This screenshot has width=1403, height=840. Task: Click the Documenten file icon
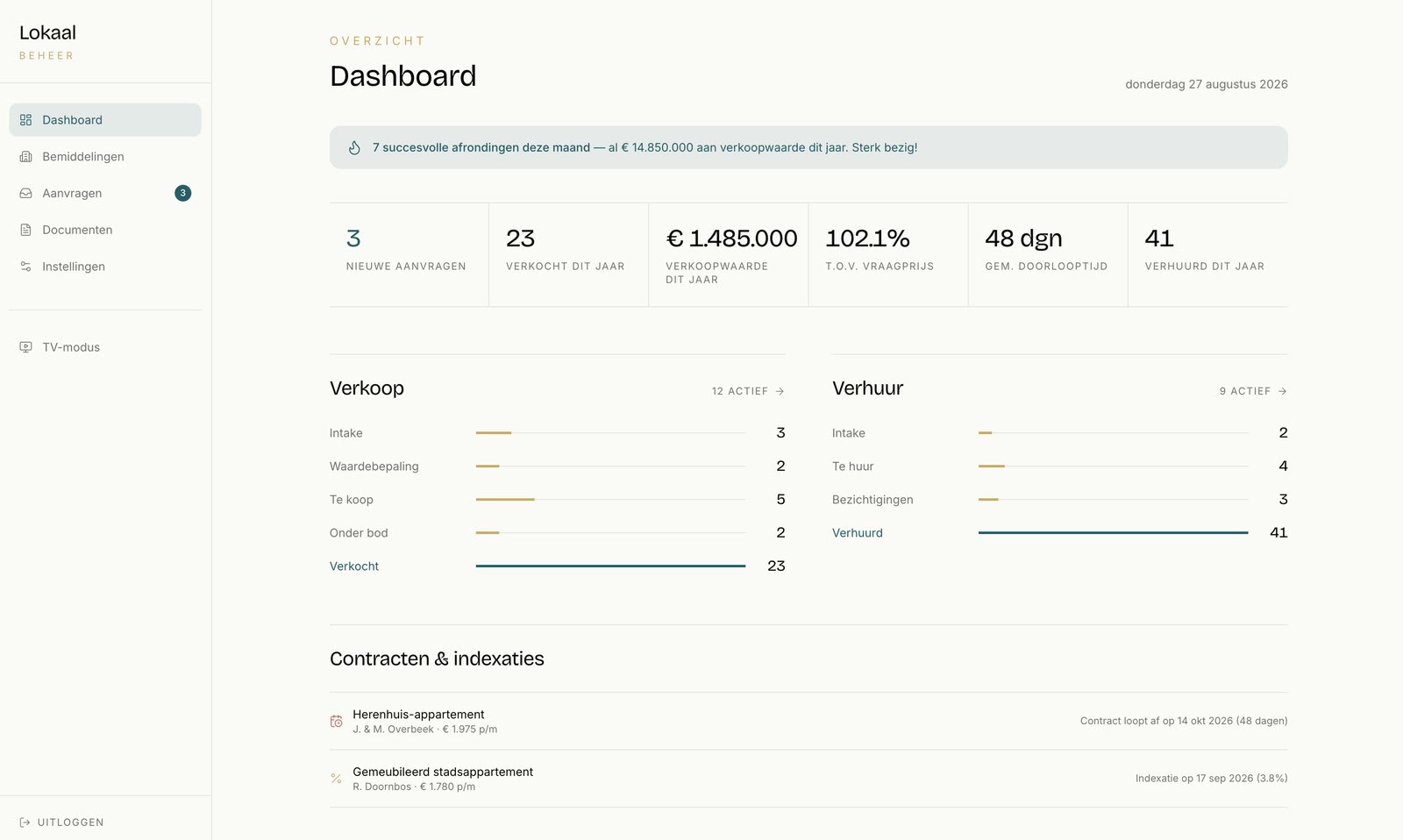click(x=25, y=231)
